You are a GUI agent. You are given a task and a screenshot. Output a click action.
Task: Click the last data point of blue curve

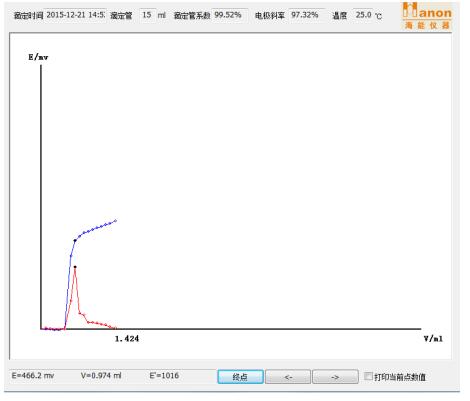(116, 220)
